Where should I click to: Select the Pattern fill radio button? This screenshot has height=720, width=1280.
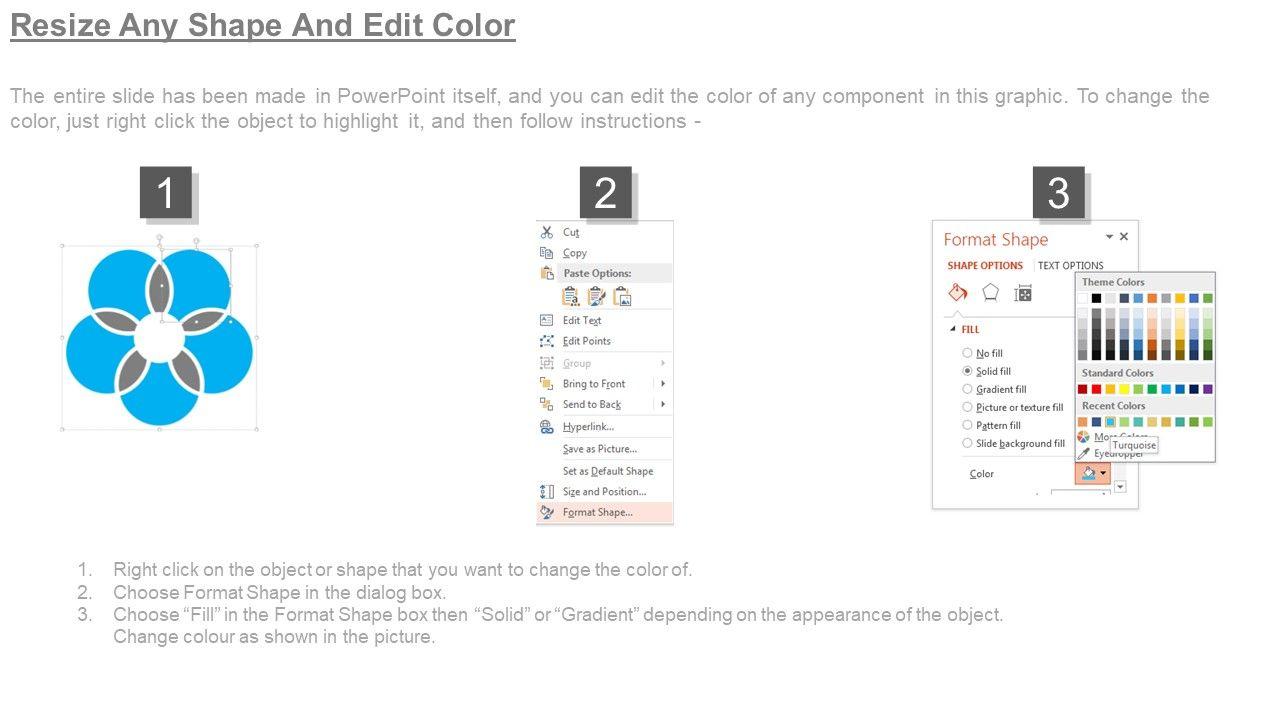(967, 425)
